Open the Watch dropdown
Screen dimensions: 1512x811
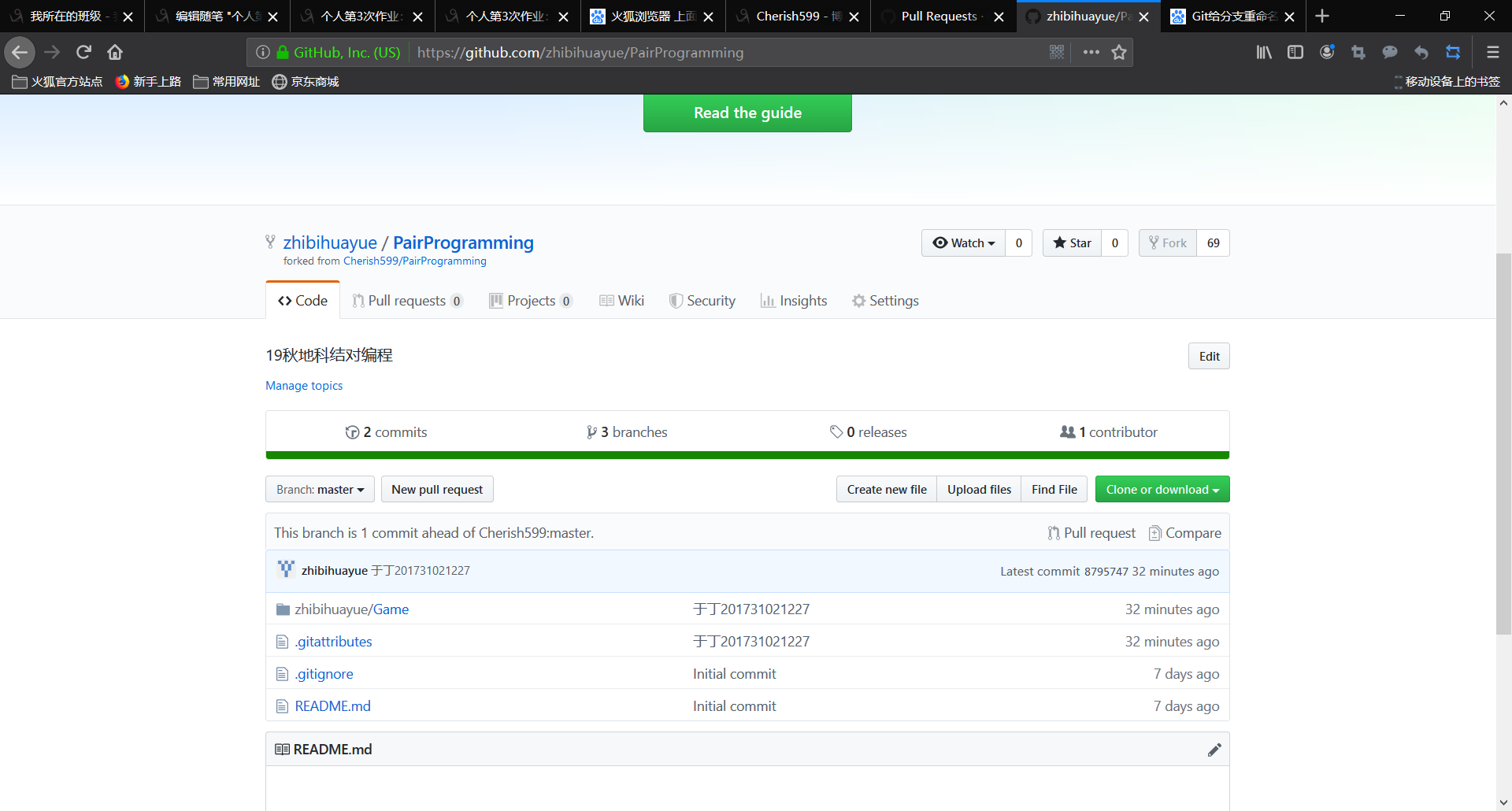[963, 243]
